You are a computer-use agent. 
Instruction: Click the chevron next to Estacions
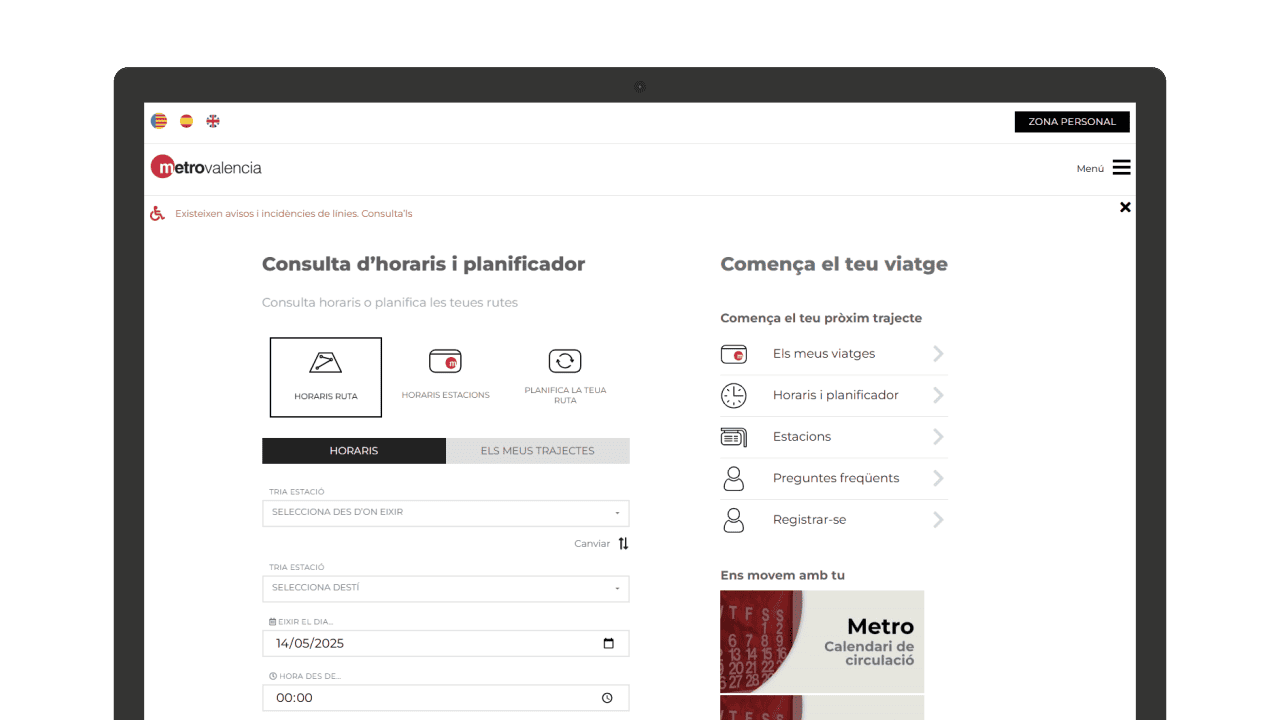tap(938, 437)
